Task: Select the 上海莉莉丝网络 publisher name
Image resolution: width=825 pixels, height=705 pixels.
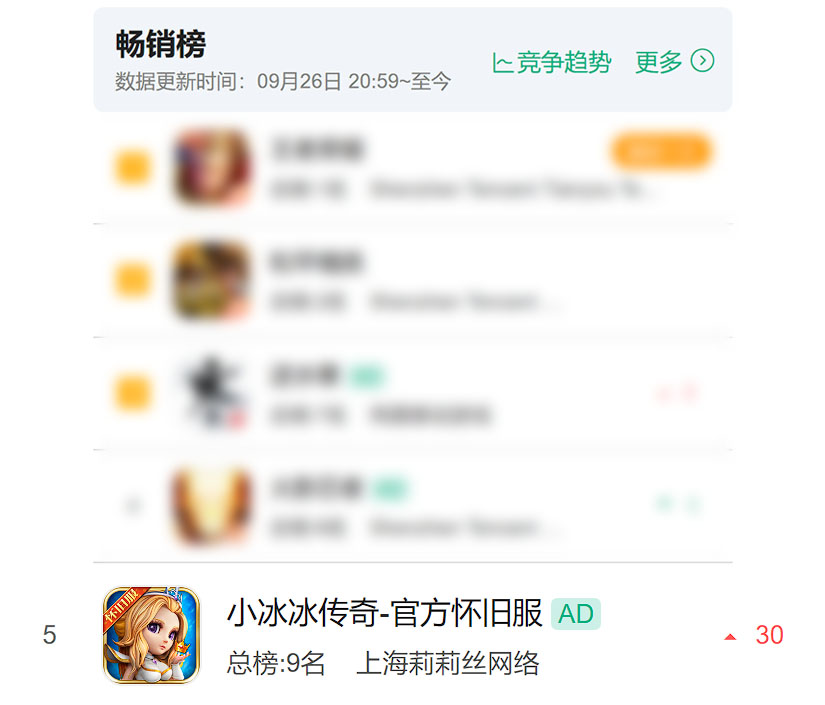Action: coord(448,663)
